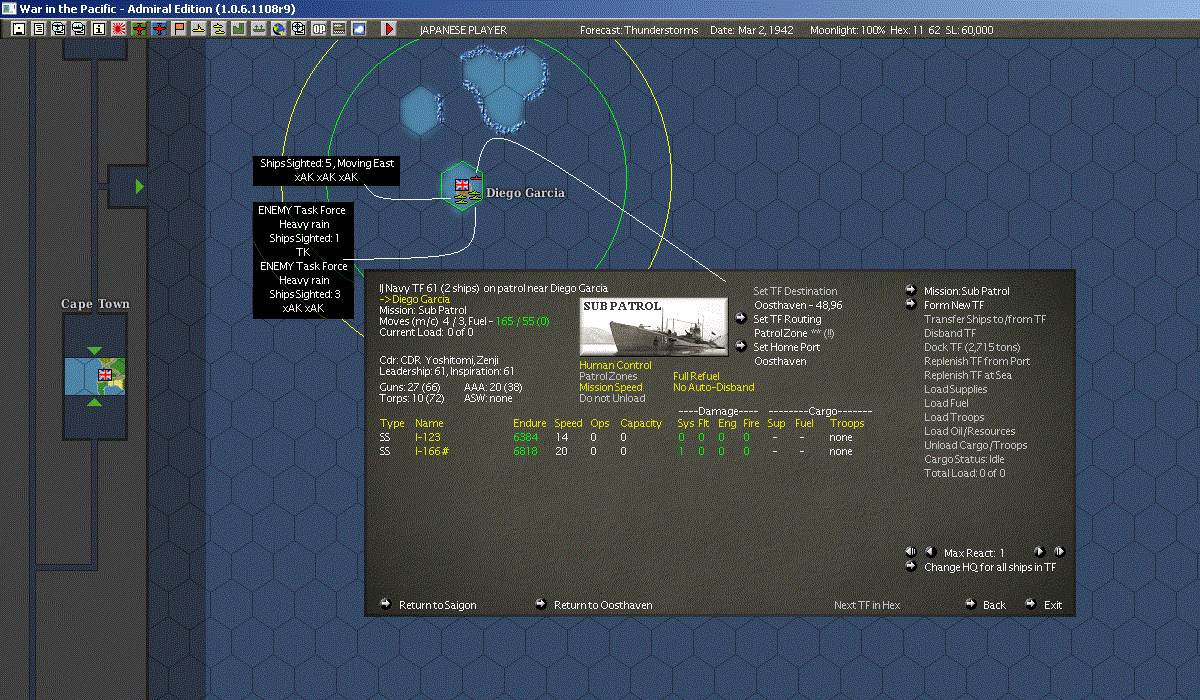The height and width of the screenshot is (700, 1200).
Task: Toggle the No Auto-Disband option
Action: [x=714, y=388]
